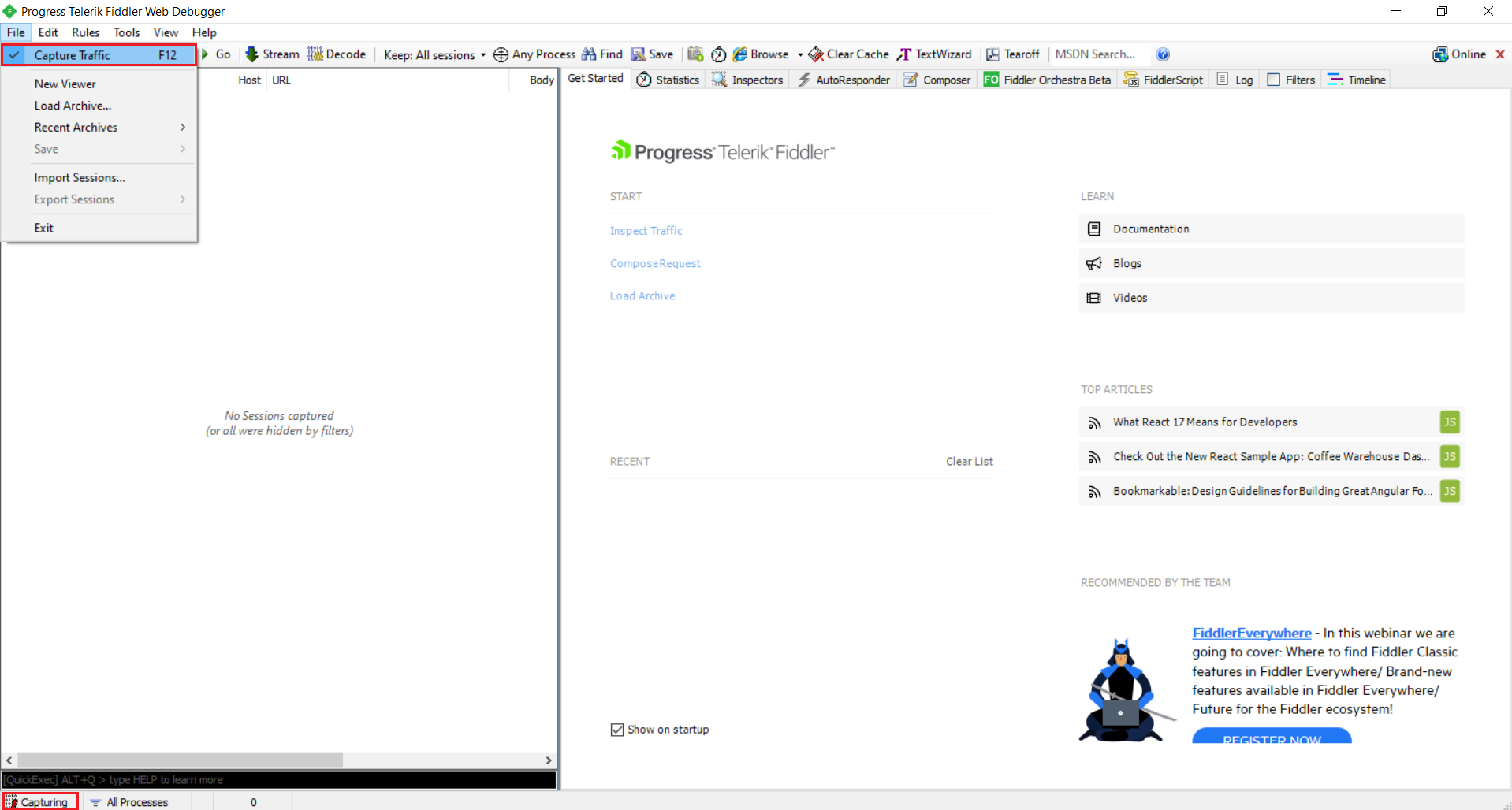Open the Composer tab
1512x810 pixels.
[937, 80]
